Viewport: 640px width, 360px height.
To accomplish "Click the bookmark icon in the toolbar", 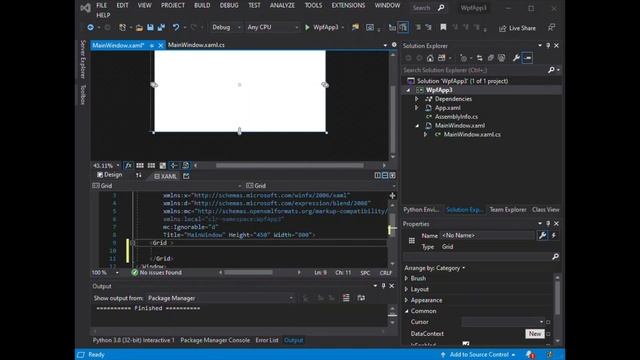I will coord(443,27).
